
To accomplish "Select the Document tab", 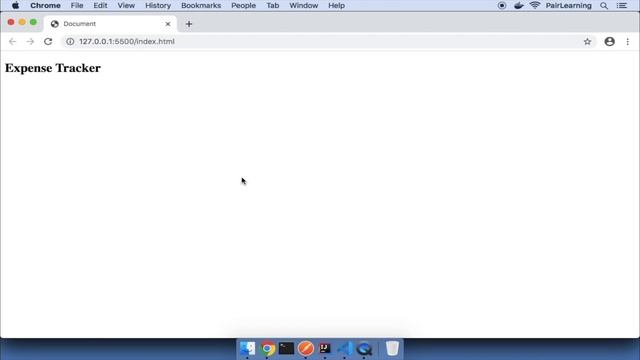I will pos(110,24).
